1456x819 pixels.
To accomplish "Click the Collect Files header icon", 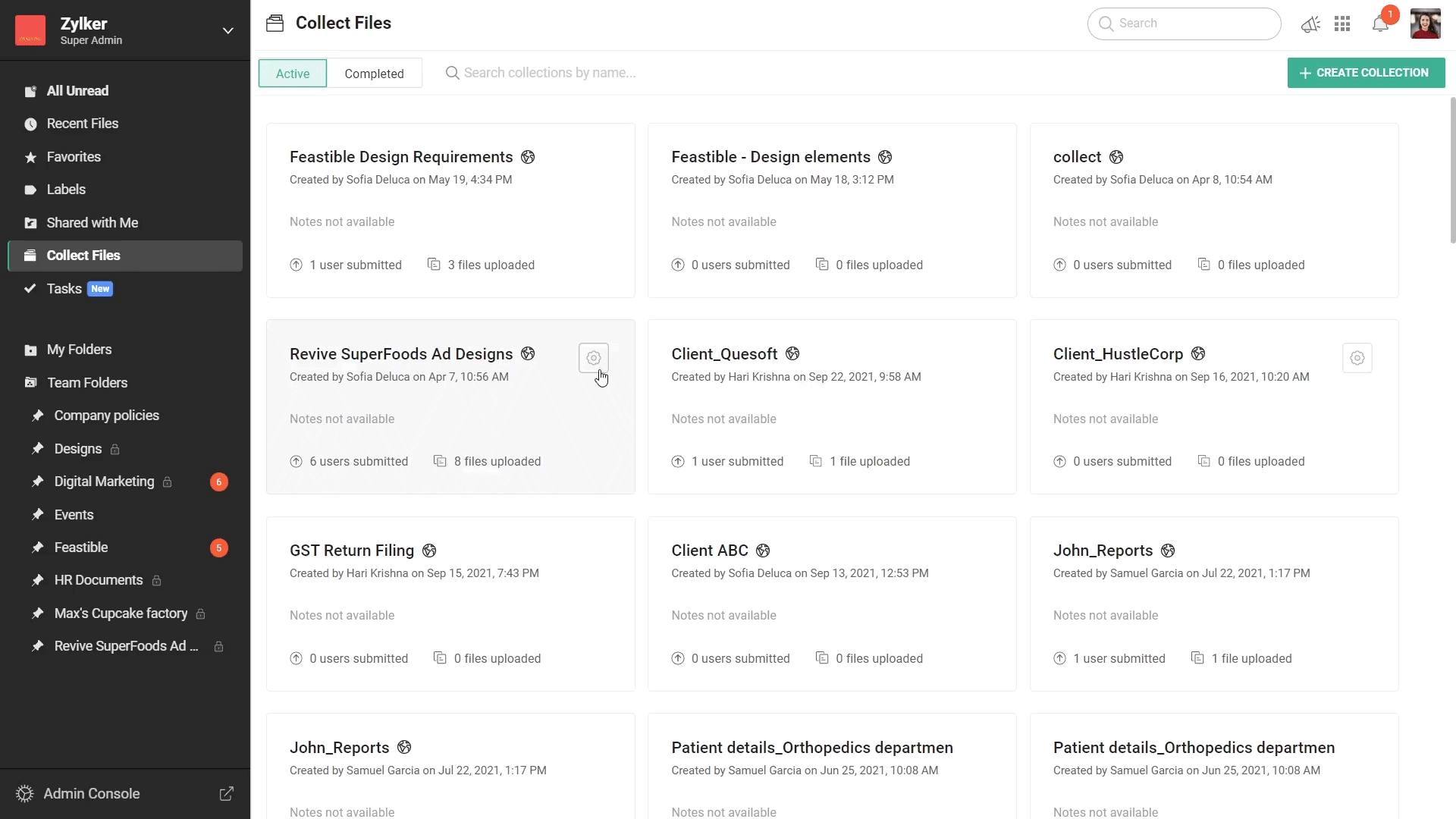I will [275, 24].
